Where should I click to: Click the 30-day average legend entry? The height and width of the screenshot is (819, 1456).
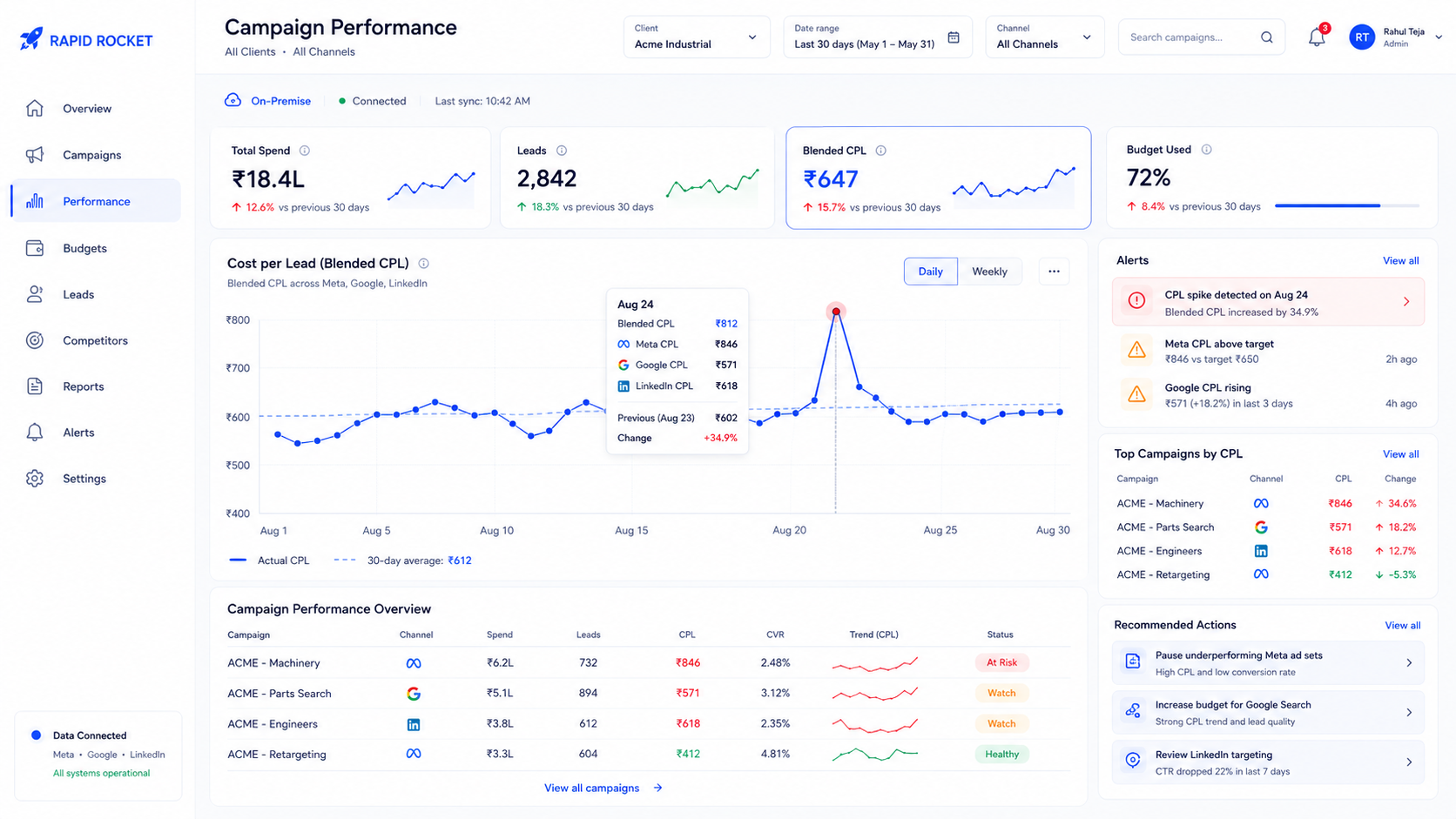(403, 561)
